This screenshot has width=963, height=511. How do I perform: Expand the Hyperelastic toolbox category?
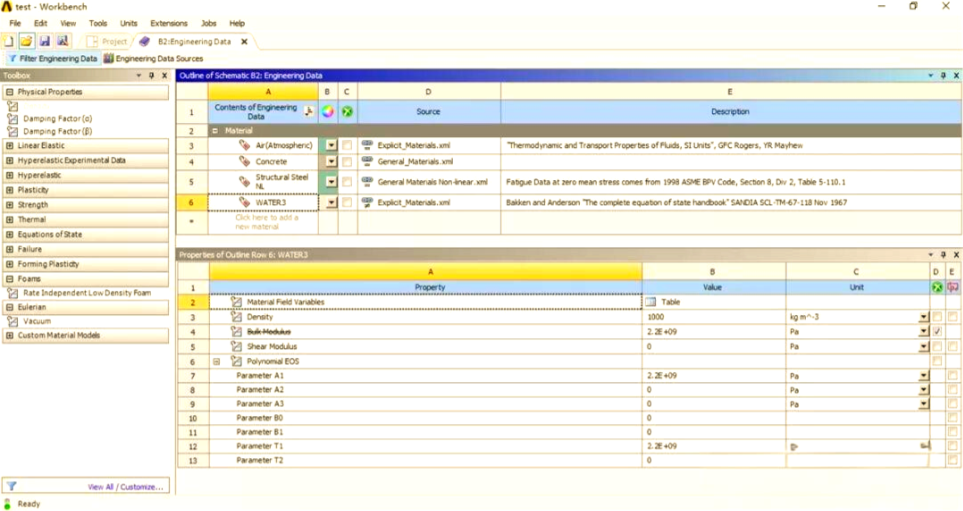[x=9, y=175]
